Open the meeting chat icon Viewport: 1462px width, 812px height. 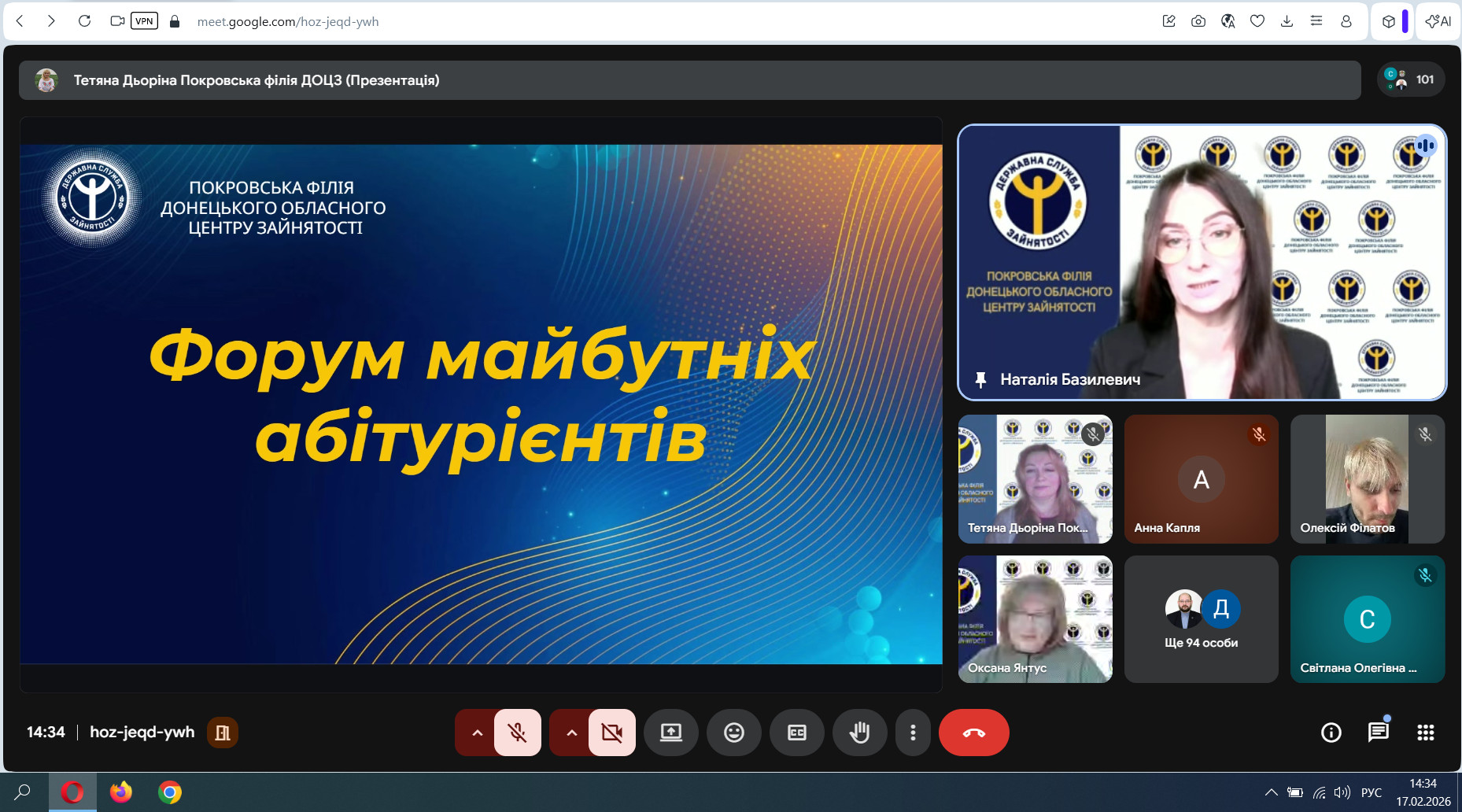1378,733
